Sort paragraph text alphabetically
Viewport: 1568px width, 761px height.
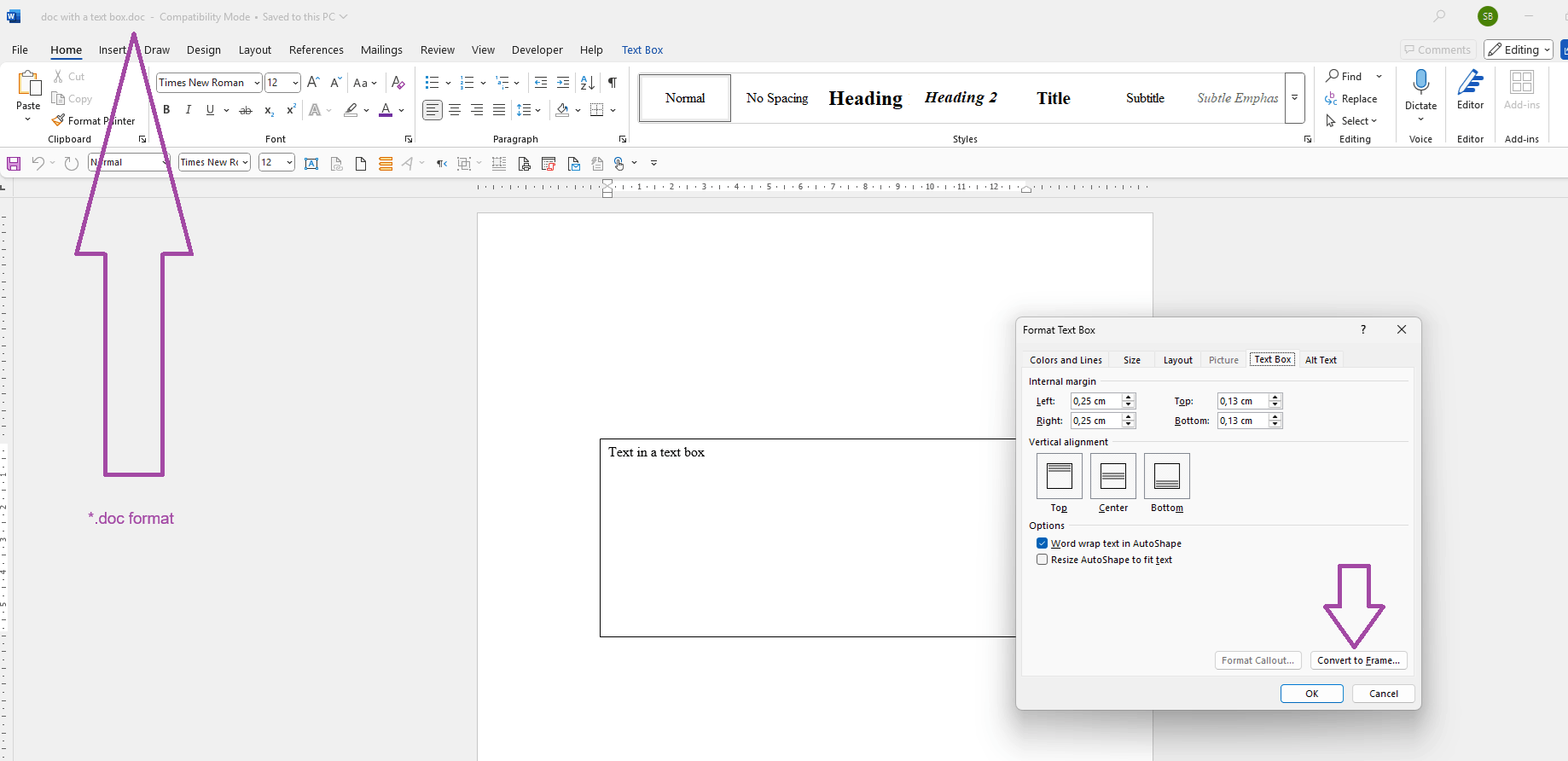click(588, 83)
